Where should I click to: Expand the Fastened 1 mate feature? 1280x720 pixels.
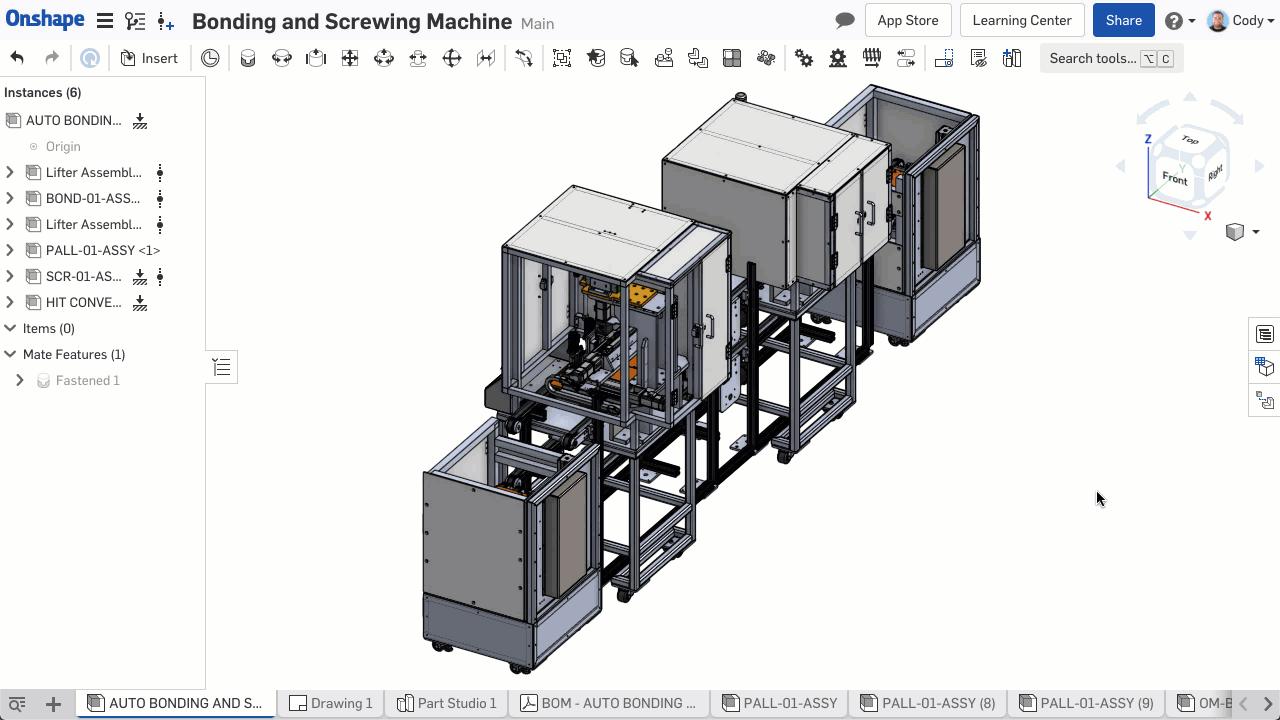pos(20,380)
